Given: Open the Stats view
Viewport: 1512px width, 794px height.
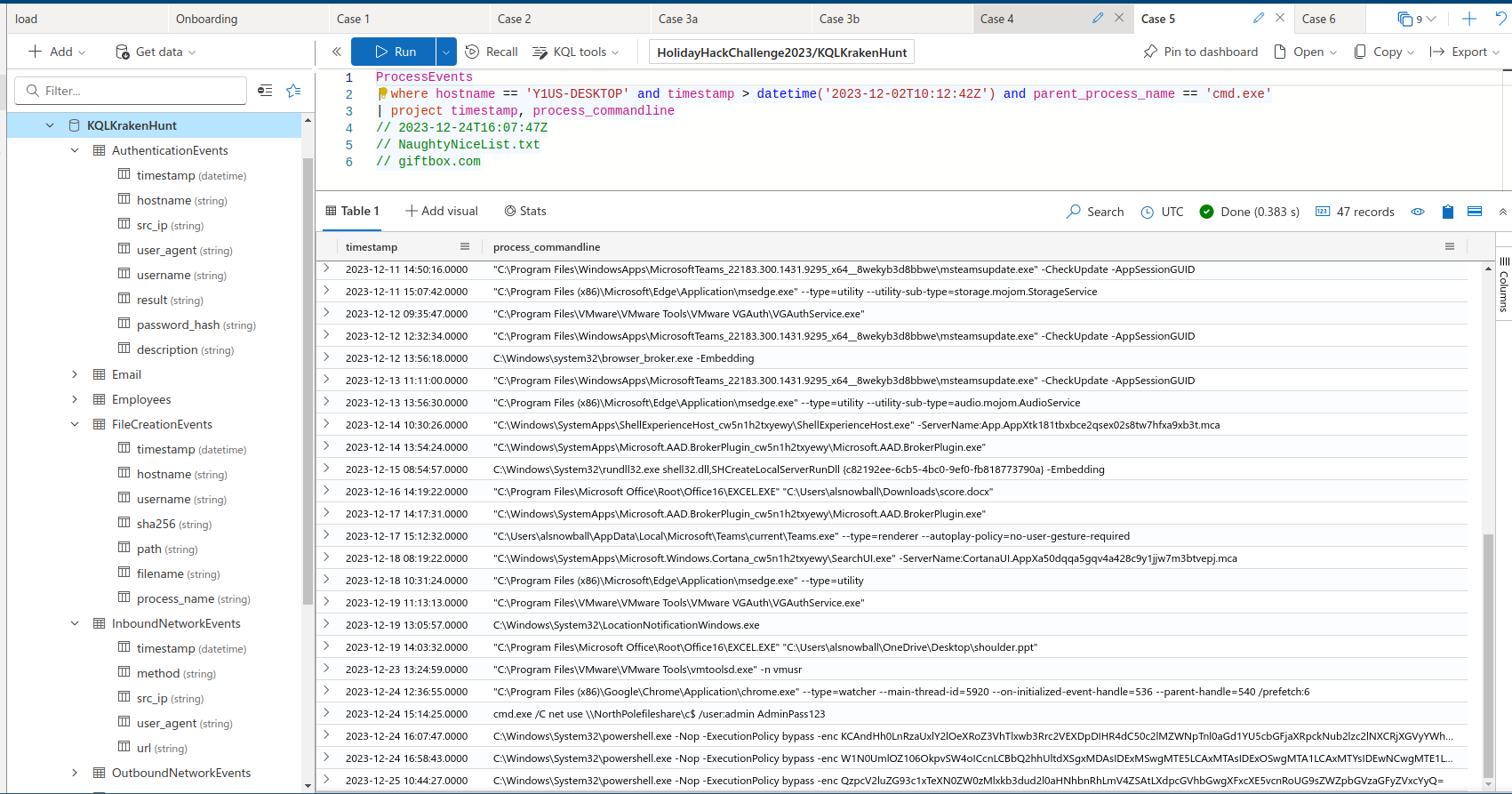Looking at the screenshot, I should [525, 211].
